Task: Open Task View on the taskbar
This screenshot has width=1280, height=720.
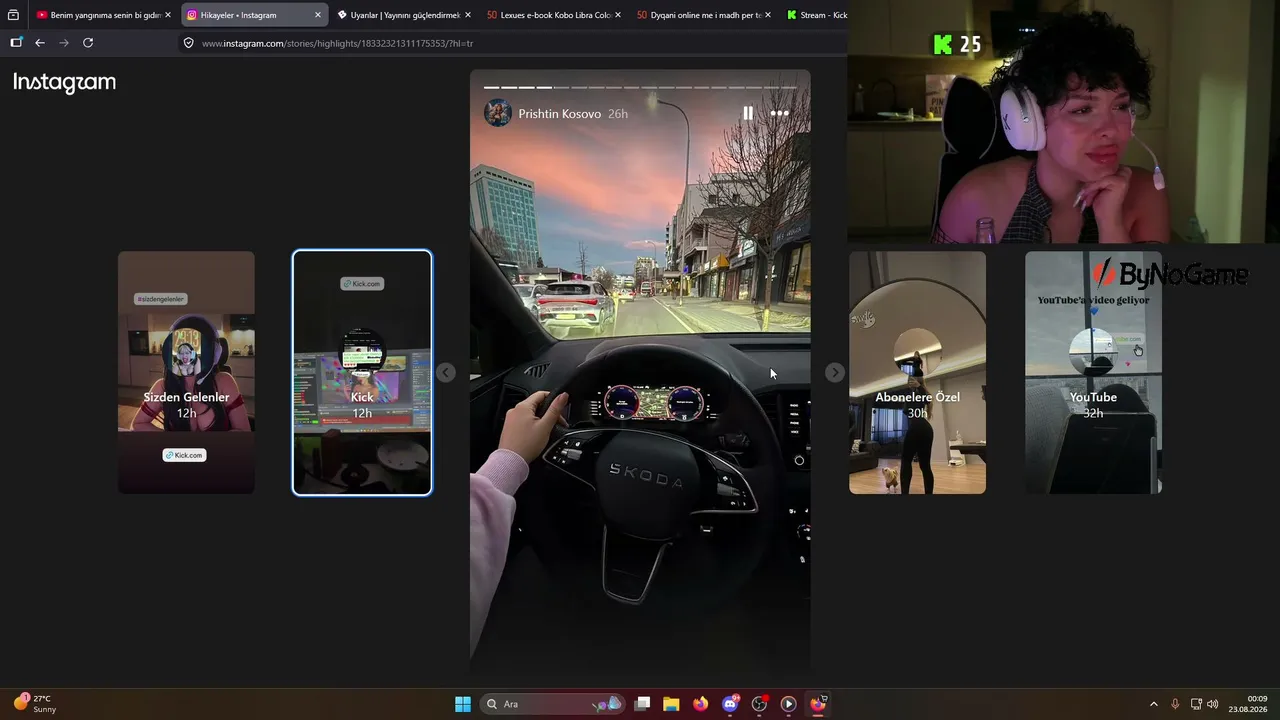Action: tap(643, 704)
